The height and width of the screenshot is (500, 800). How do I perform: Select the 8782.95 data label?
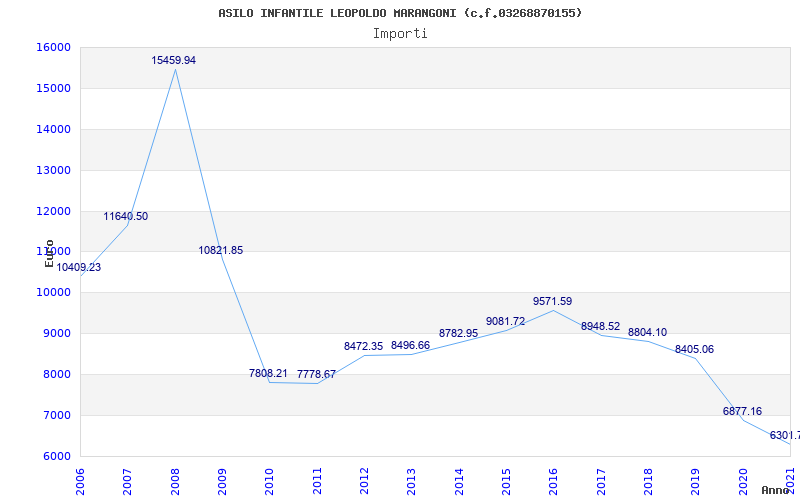(x=459, y=333)
